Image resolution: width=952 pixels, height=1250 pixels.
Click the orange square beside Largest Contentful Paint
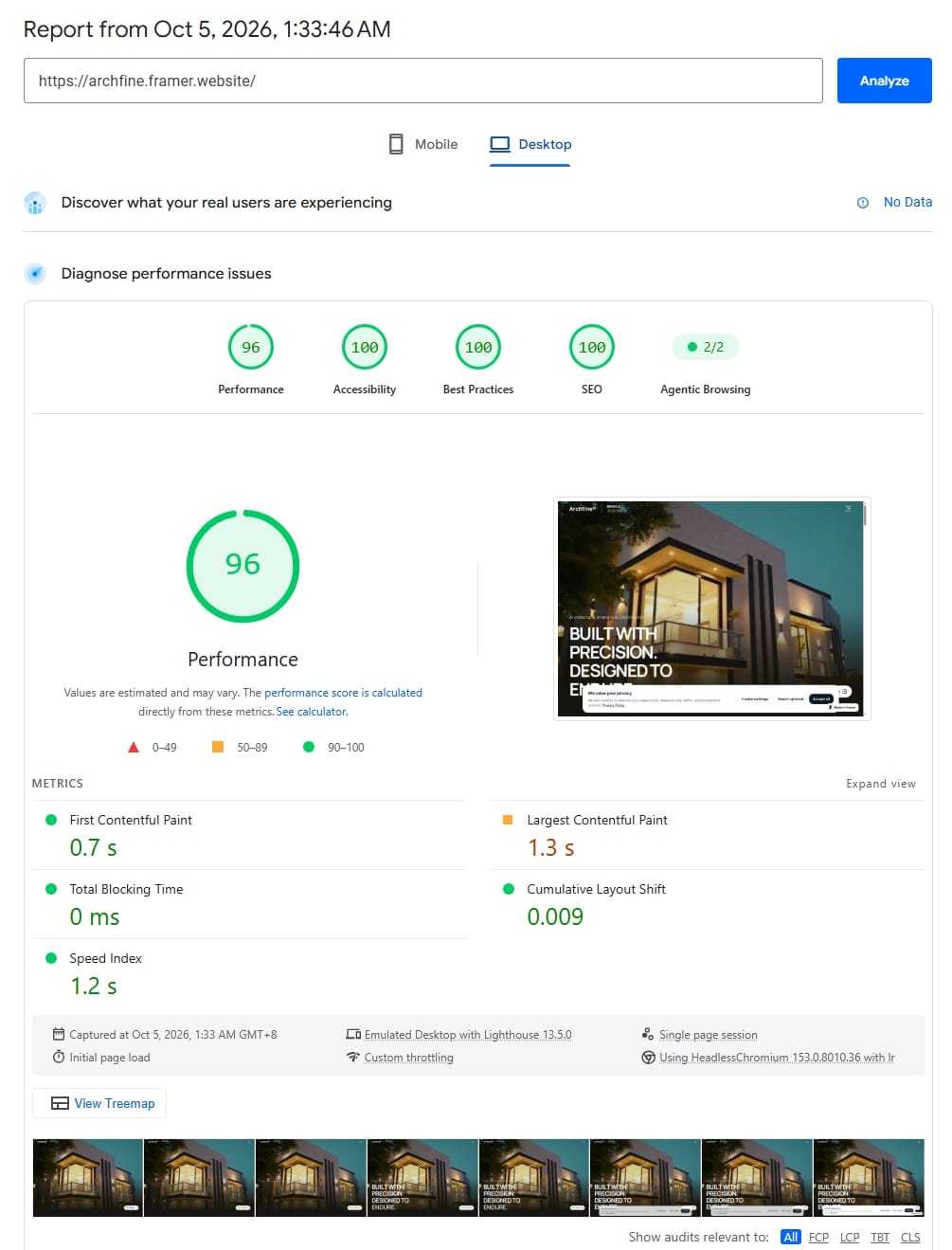point(508,820)
